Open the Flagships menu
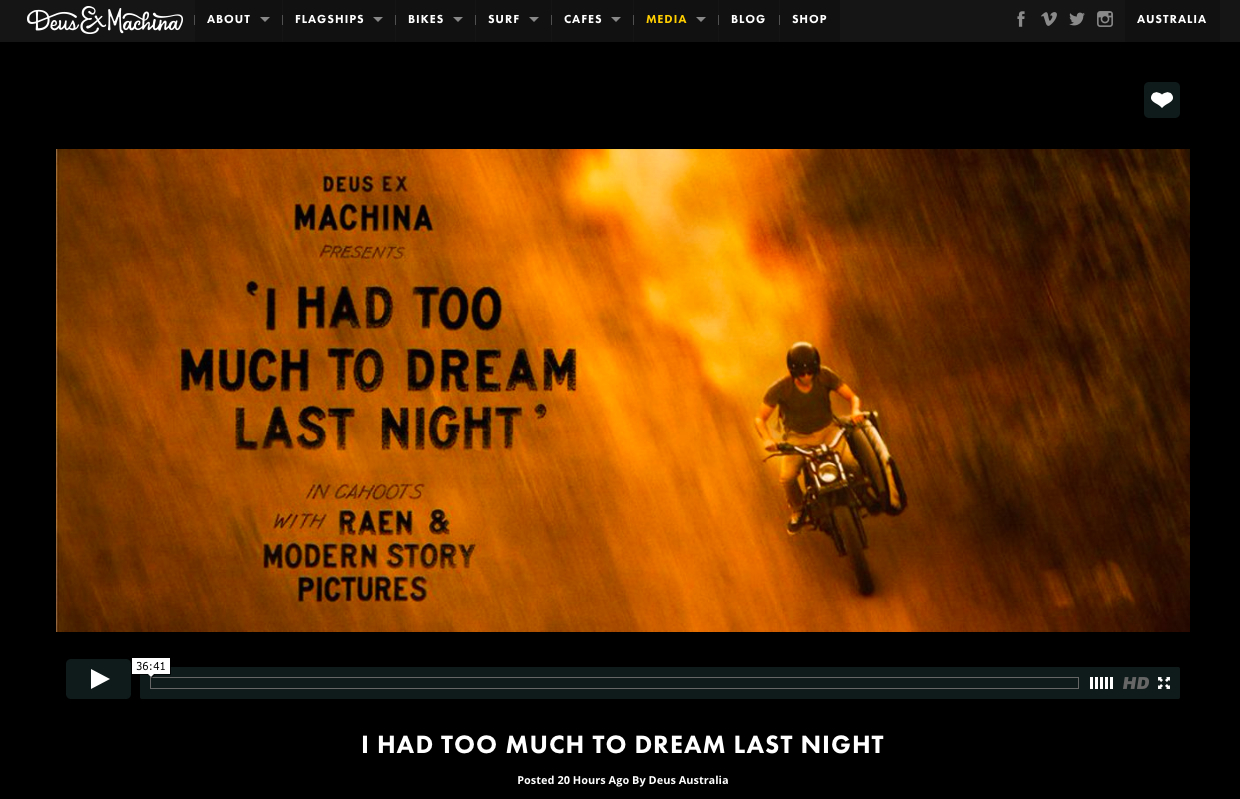1240x799 pixels. click(x=329, y=19)
